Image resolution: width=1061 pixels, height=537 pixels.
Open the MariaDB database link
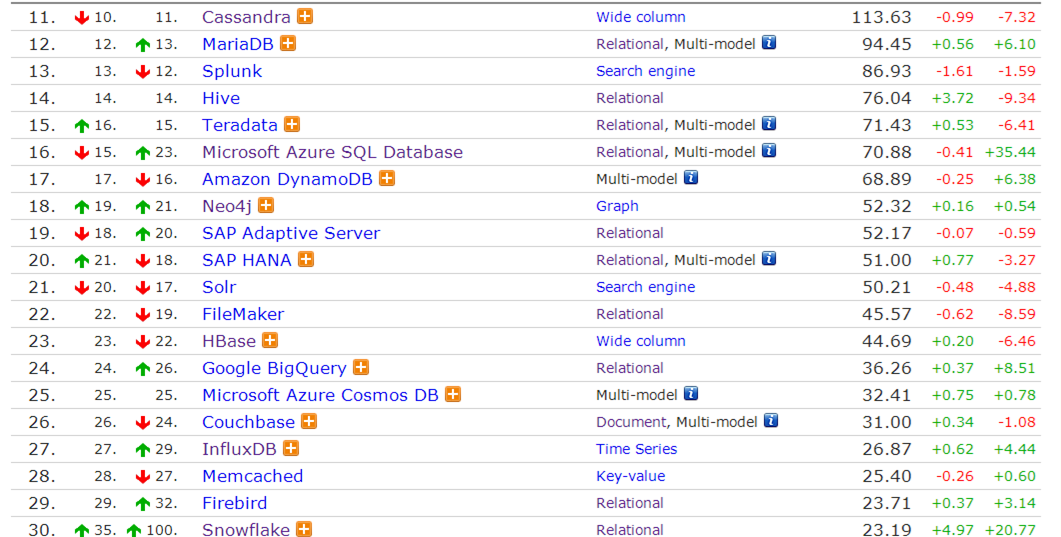click(238, 44)
